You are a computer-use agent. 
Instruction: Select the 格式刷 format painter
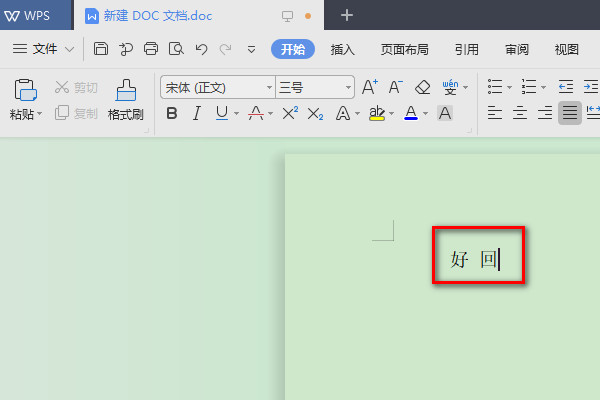click(x=126, y=100)
